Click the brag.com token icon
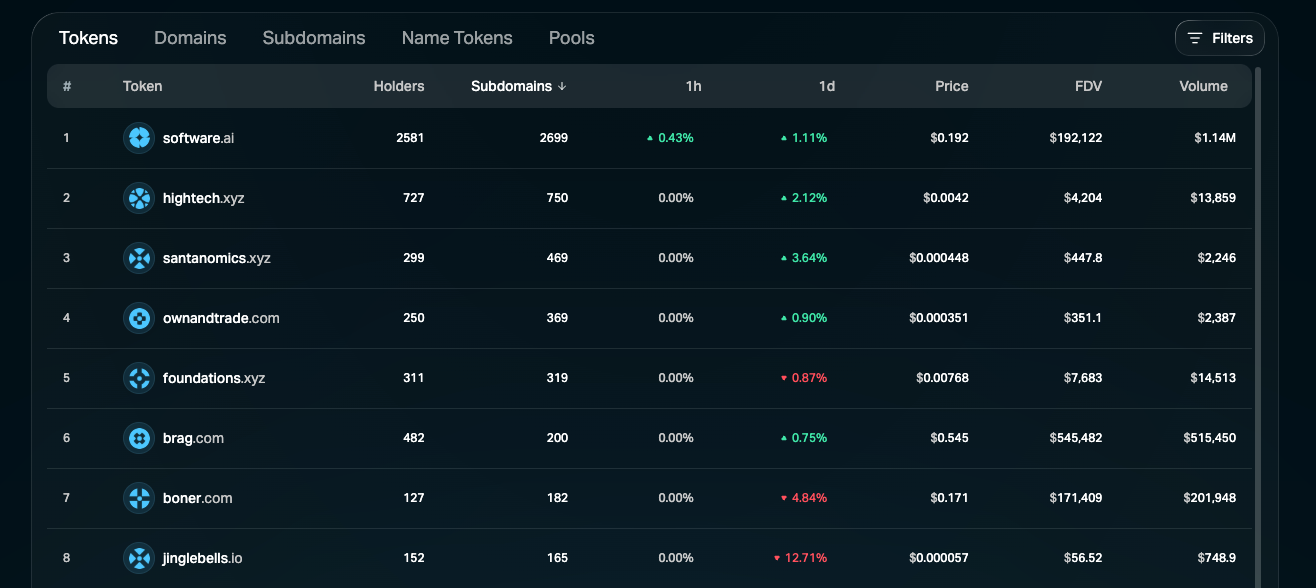Image resolution: width=1316 pixels, height=588 pixels. (138, 438)
